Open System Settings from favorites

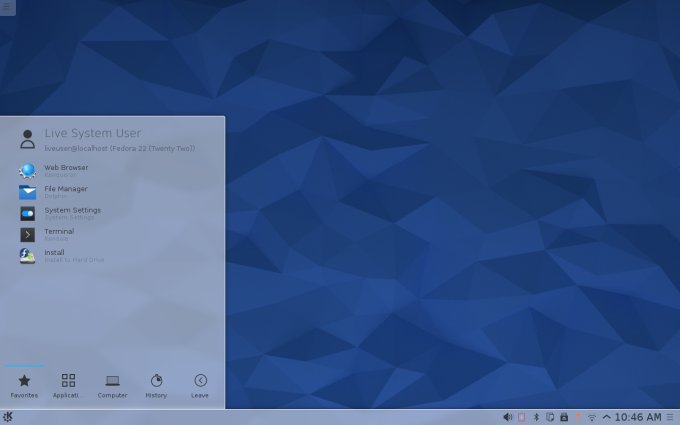60,213
